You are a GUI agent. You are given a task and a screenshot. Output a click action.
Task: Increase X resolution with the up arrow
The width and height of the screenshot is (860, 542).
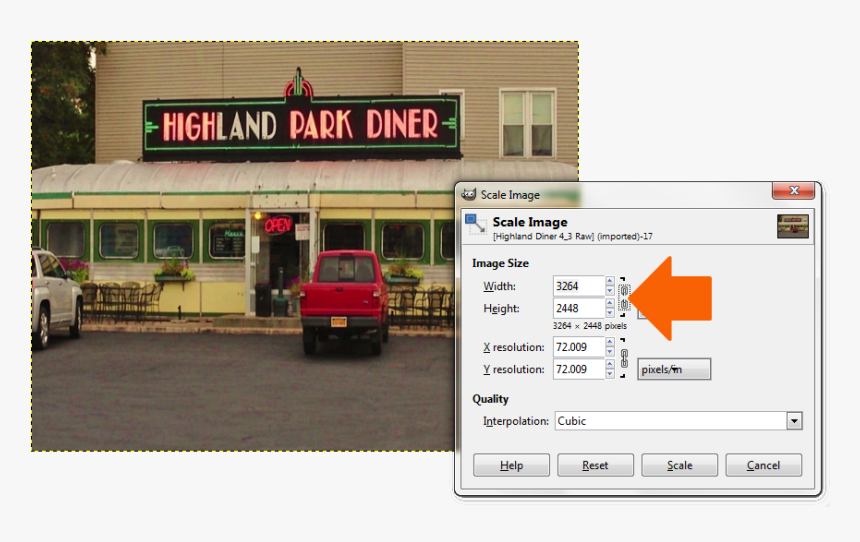click(x=610, y=342)
